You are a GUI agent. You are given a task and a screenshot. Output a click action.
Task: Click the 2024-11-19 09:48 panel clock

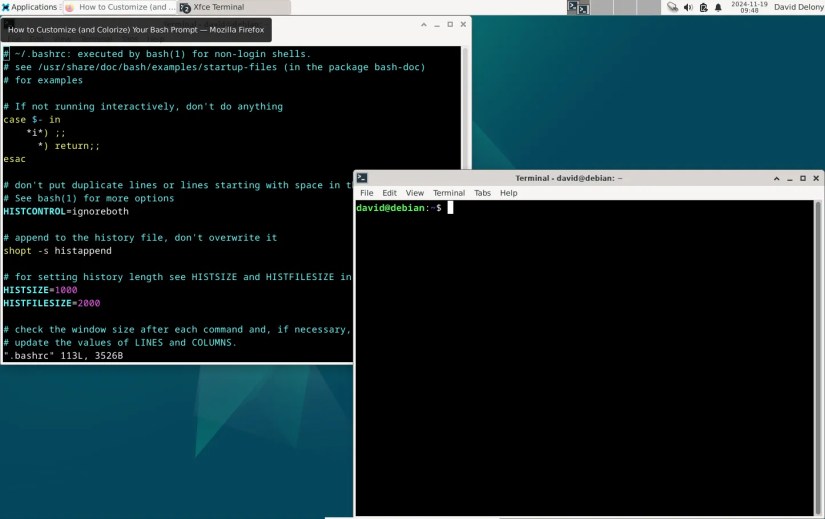tap(749, 7)
